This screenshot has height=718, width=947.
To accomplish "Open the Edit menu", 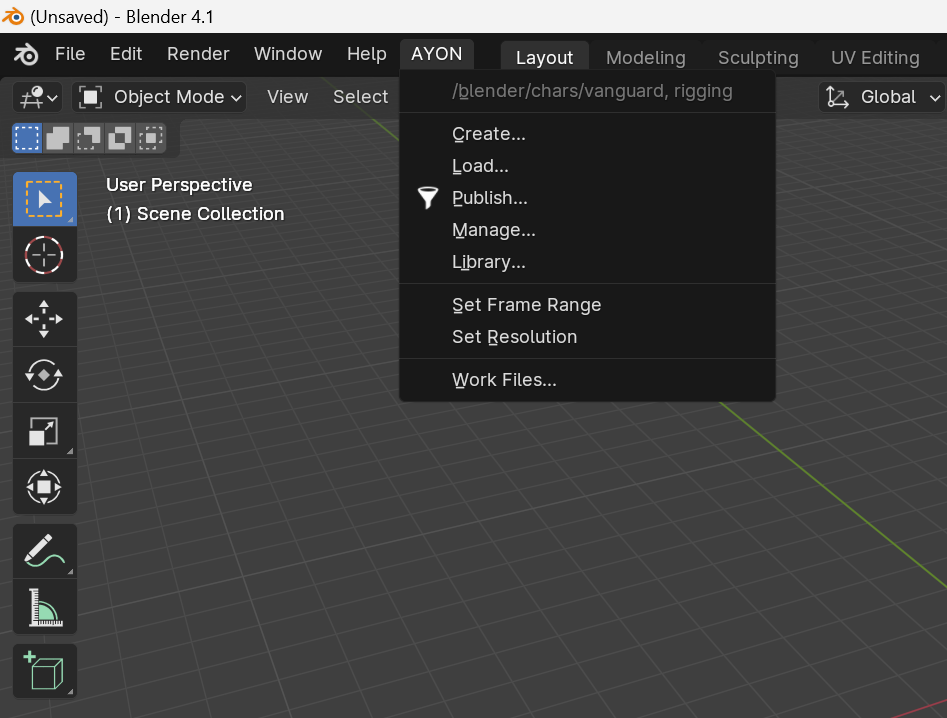I will [126, 54].
